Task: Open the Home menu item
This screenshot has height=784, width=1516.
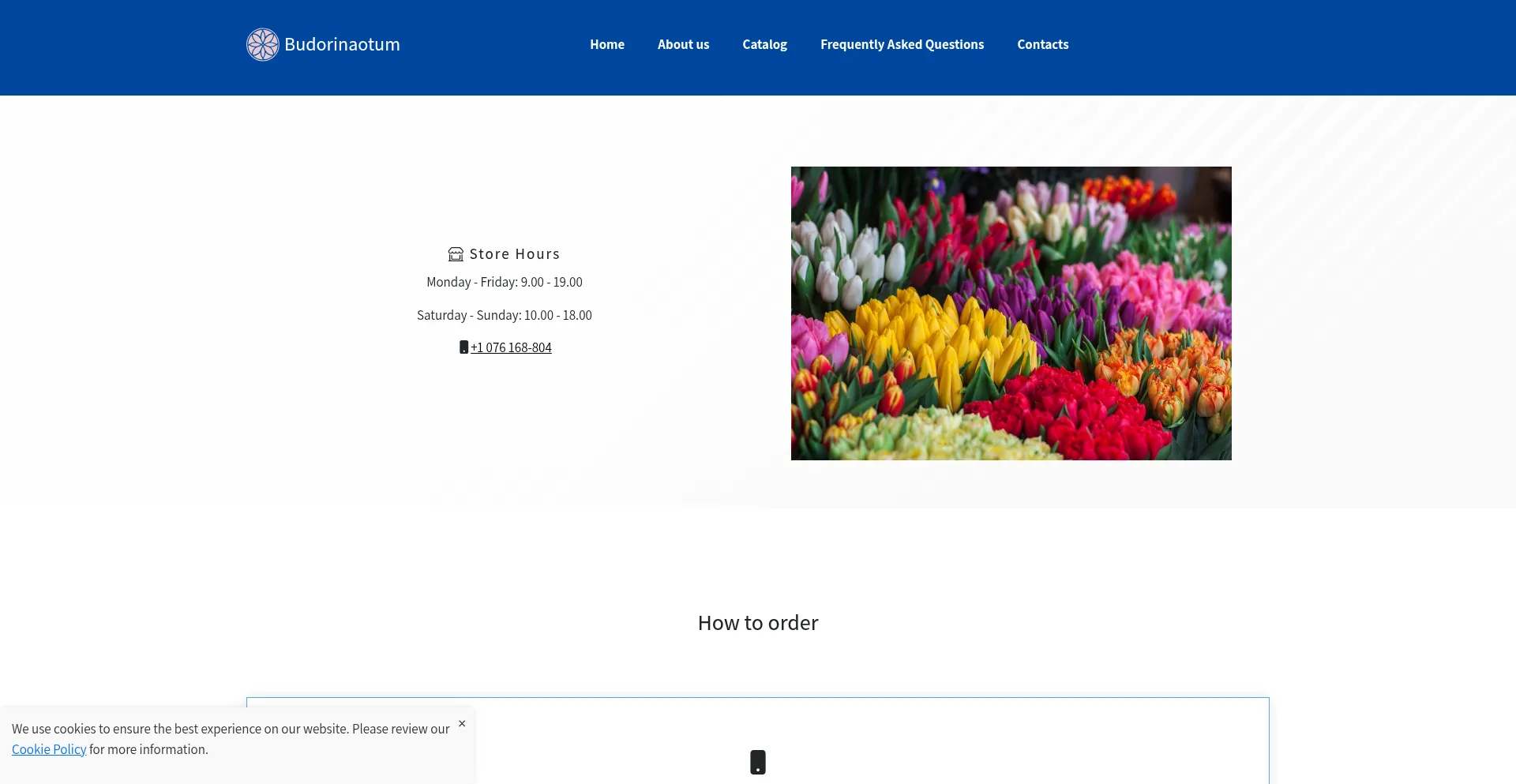Action: (x=606, y=45)
